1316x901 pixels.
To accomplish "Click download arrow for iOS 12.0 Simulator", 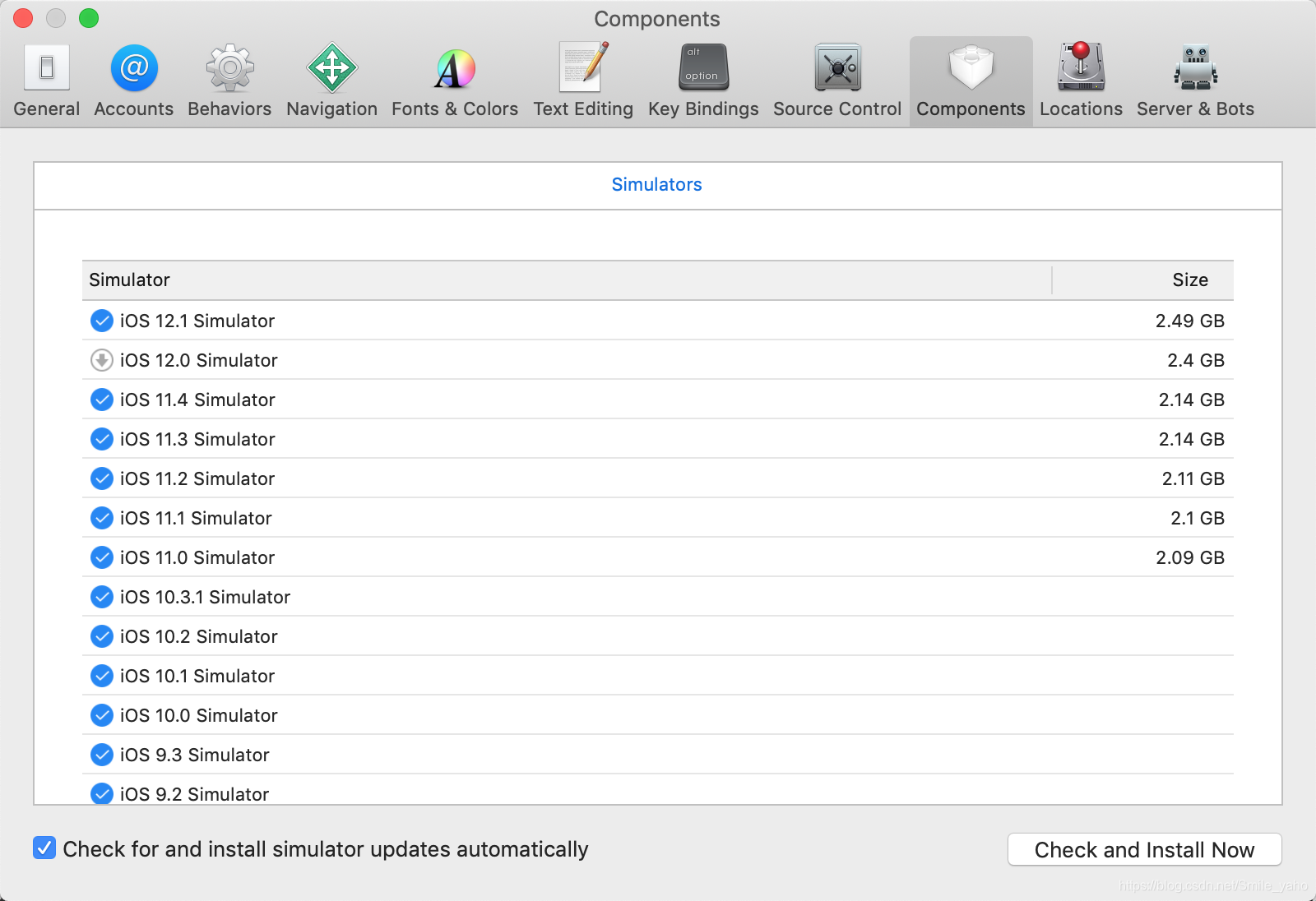I will (x=102, y=360).
